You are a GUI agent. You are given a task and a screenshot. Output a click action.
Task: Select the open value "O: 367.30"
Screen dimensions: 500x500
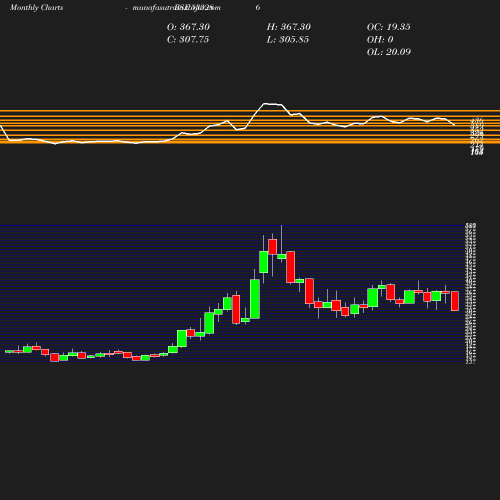188,27
